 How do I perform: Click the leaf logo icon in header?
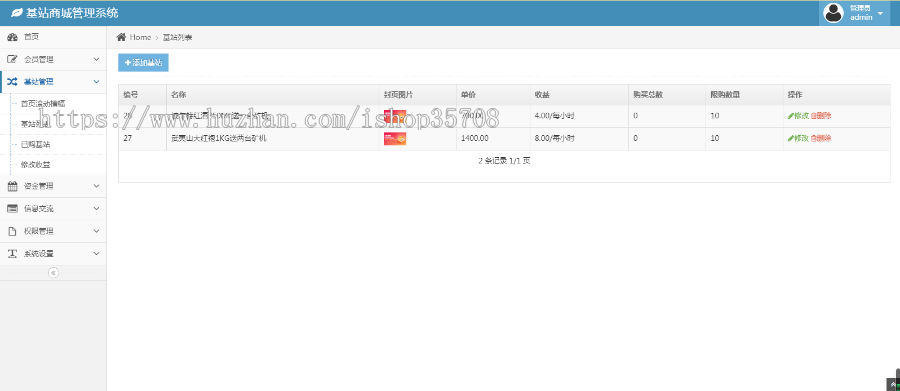[x=17, y=13]
